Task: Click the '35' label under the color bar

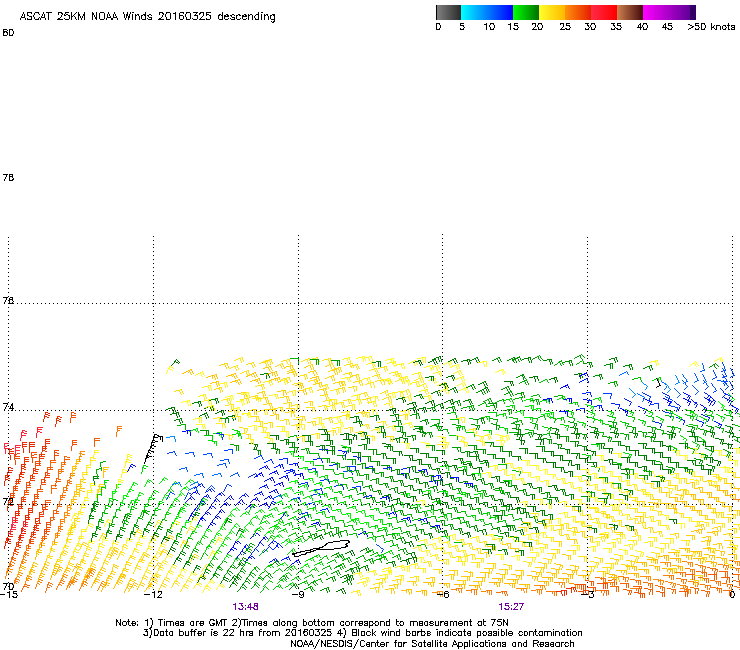Action: [616, 27]
